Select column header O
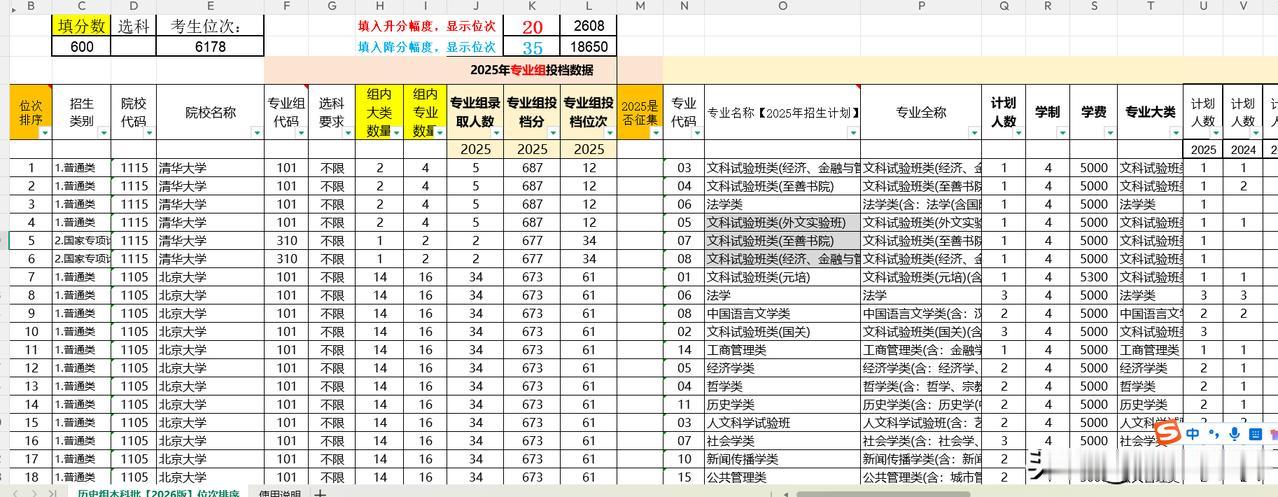 coord(782,7)
